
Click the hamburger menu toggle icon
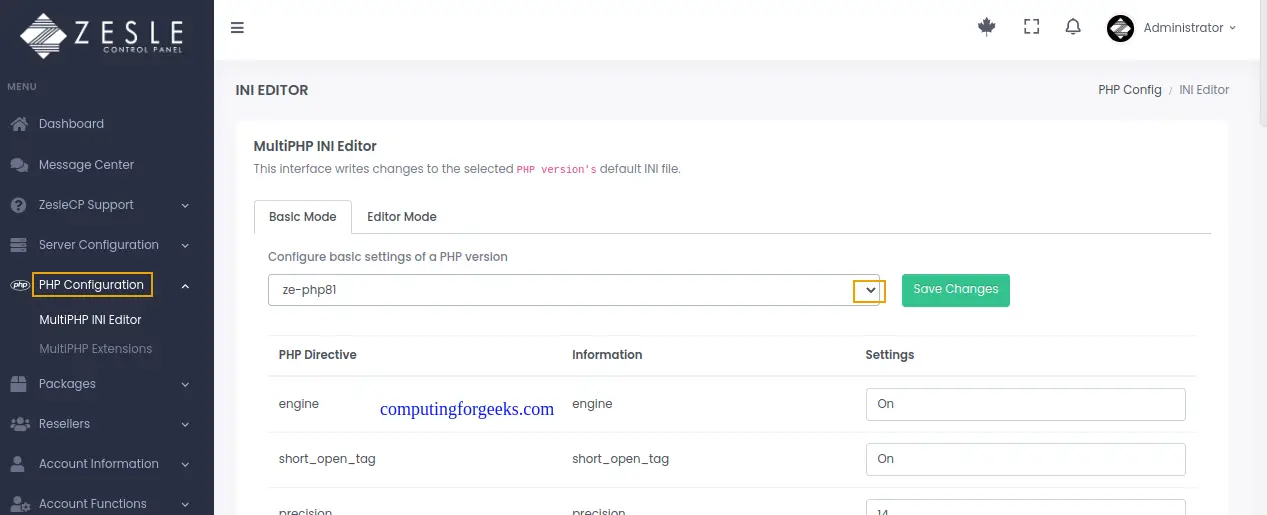tap(237, 28)
